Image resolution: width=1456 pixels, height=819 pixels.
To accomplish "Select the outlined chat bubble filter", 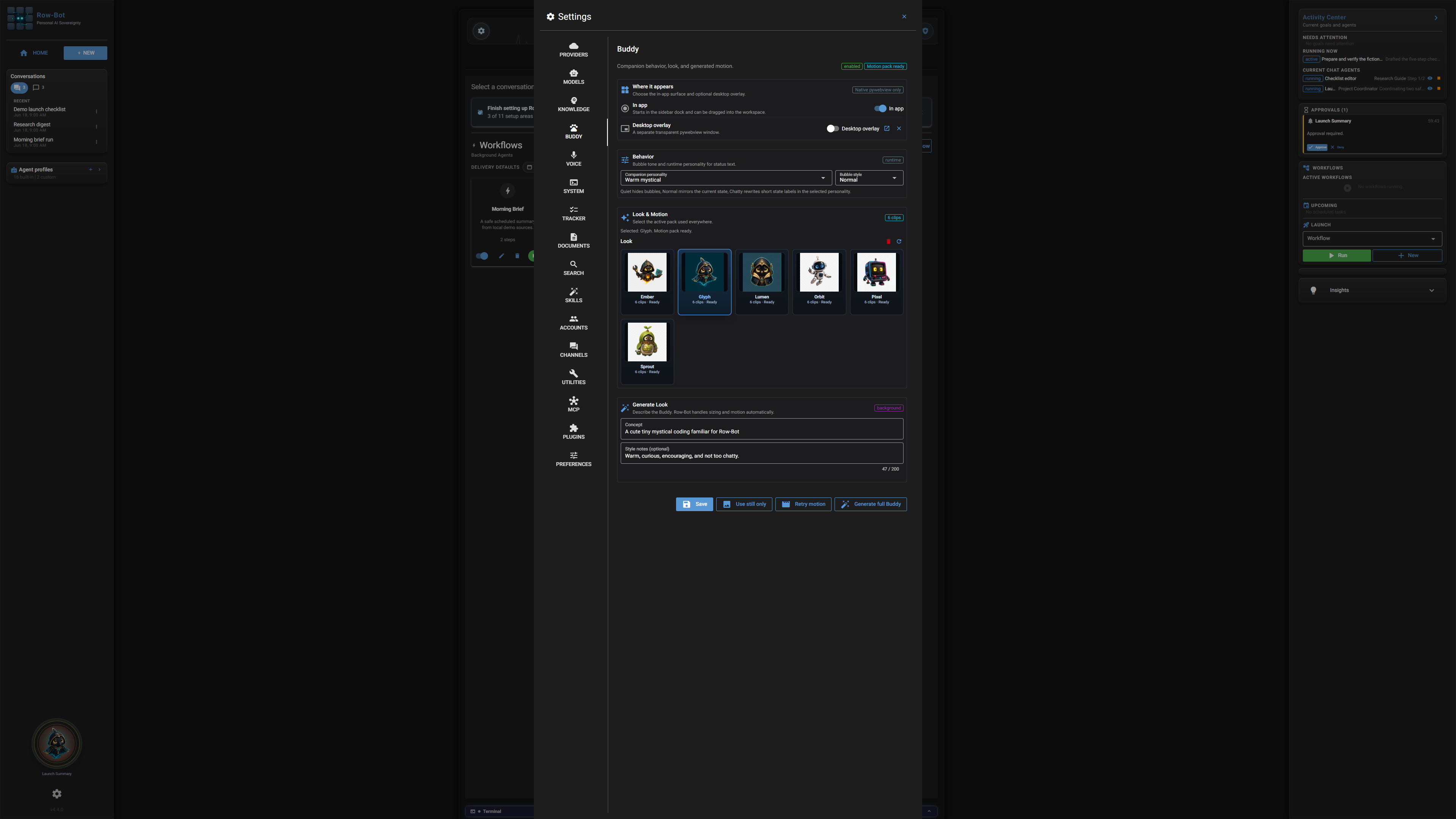I will 38,88.
